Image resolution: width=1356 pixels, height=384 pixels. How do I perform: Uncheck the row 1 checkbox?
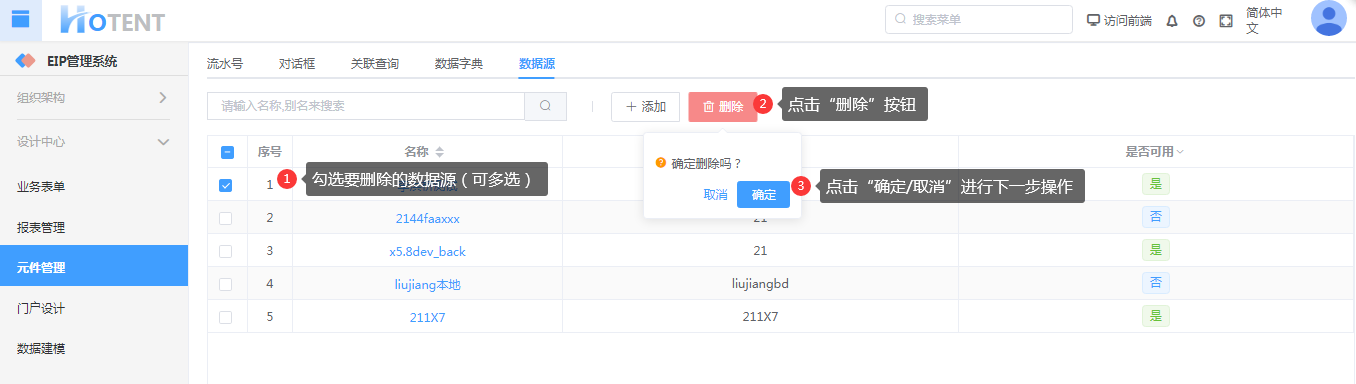tap(226, 185)
